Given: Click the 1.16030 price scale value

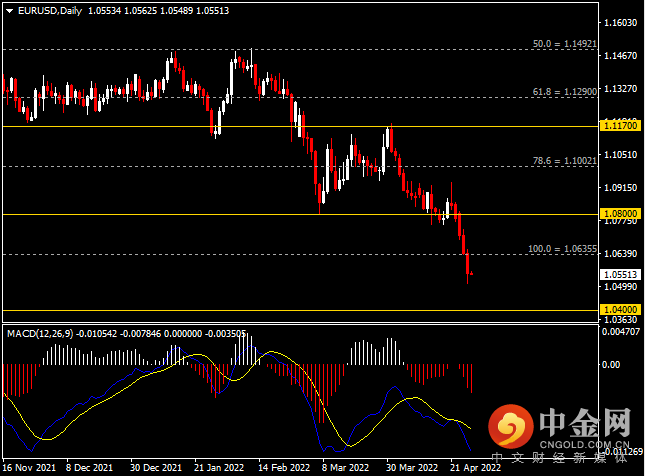Looking at the screenshot, I should [620, 23].
